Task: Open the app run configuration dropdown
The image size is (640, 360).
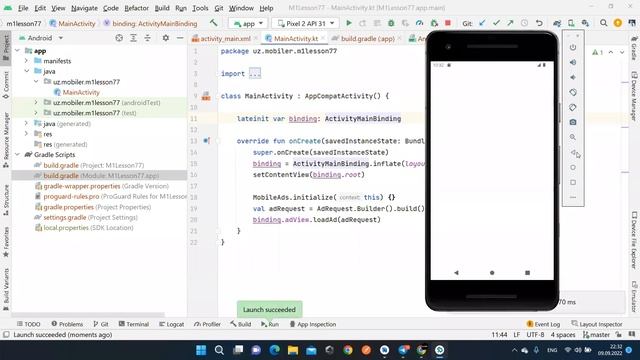Action: [248, 24]
